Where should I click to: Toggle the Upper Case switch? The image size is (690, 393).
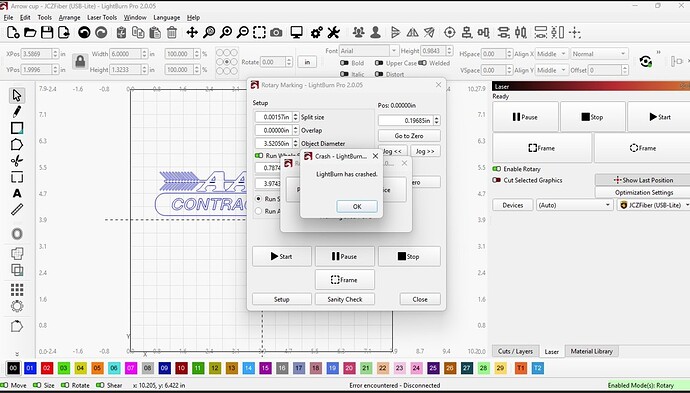[379, 63]
